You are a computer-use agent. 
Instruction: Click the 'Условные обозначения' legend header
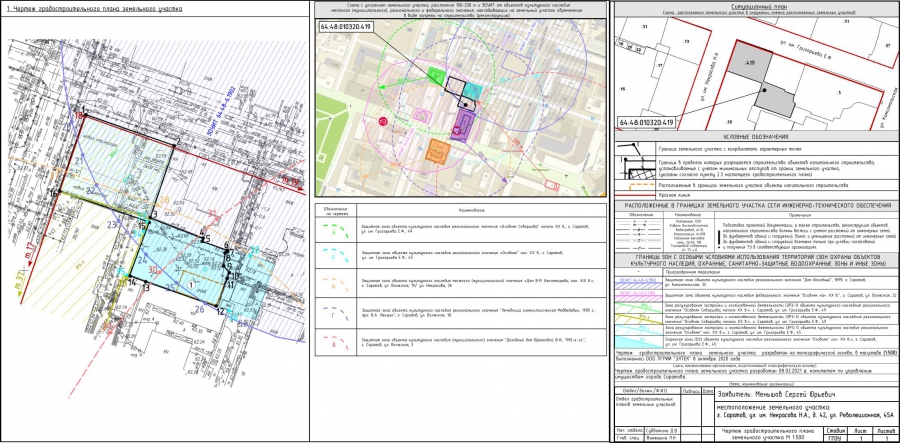pyautogui.click(x=754, y=136)
